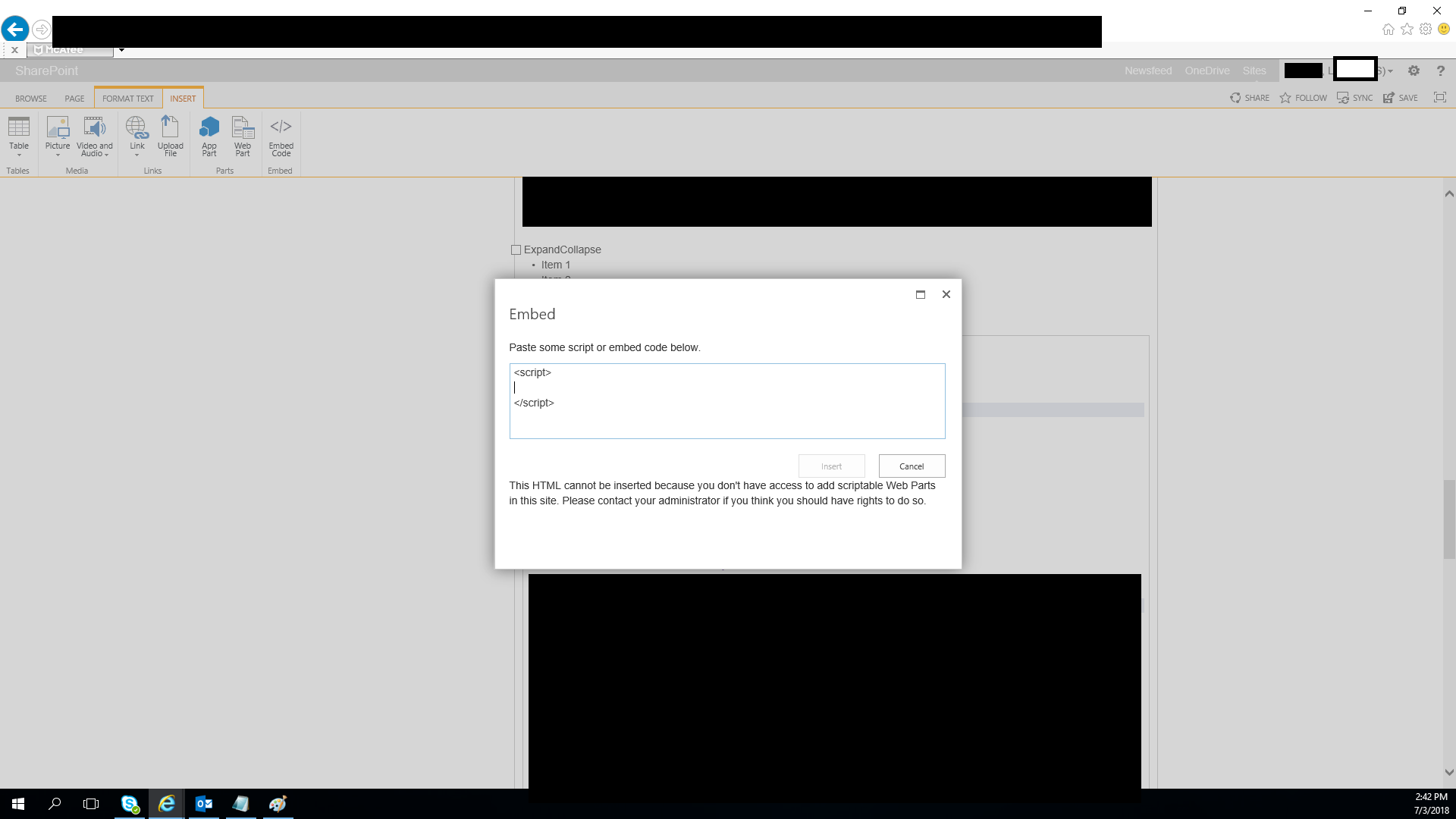Open the OneDrive link
The width and height of the screenshot is (1456, 819).
click(1207, 71)
